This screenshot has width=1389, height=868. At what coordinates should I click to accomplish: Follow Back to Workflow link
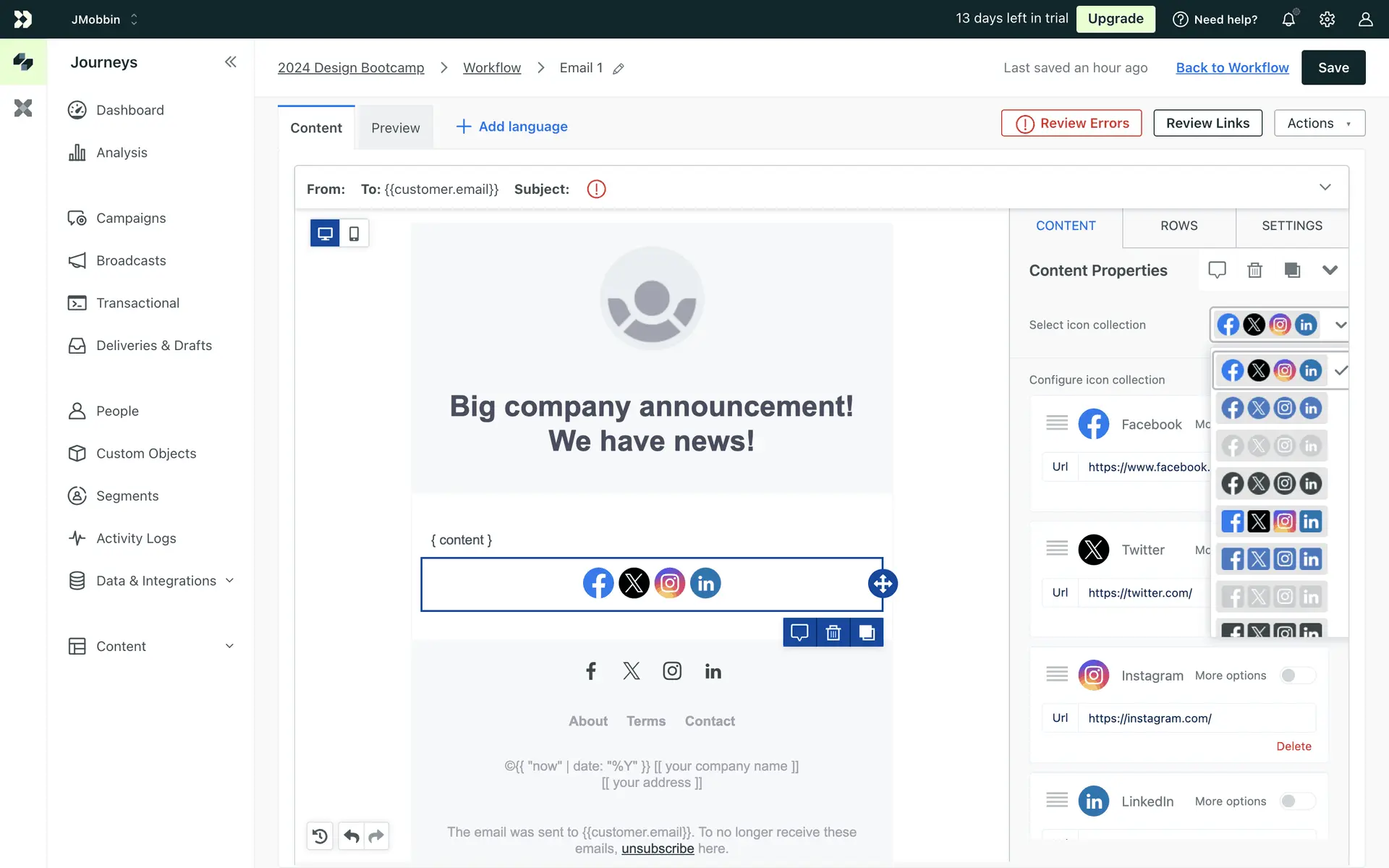[x=1232, y=67]
